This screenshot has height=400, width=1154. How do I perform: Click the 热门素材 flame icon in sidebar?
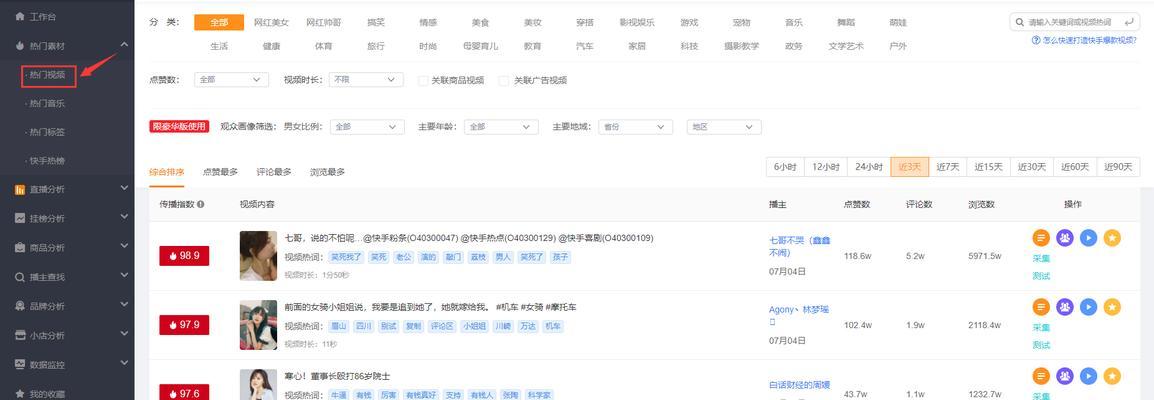click(20, 46)
